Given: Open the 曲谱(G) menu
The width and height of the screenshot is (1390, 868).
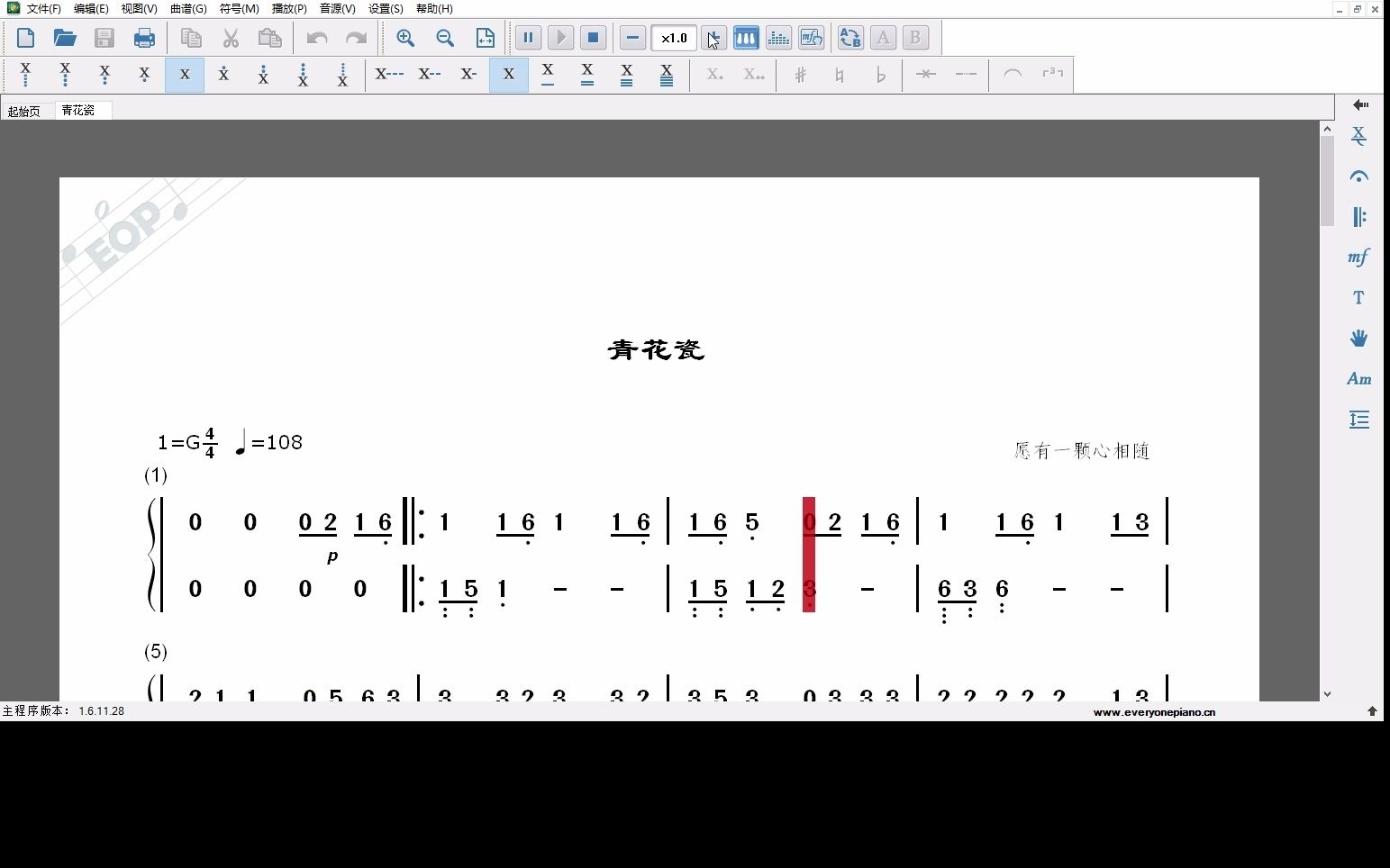Looking at the screenshot, I should [188, 8].
